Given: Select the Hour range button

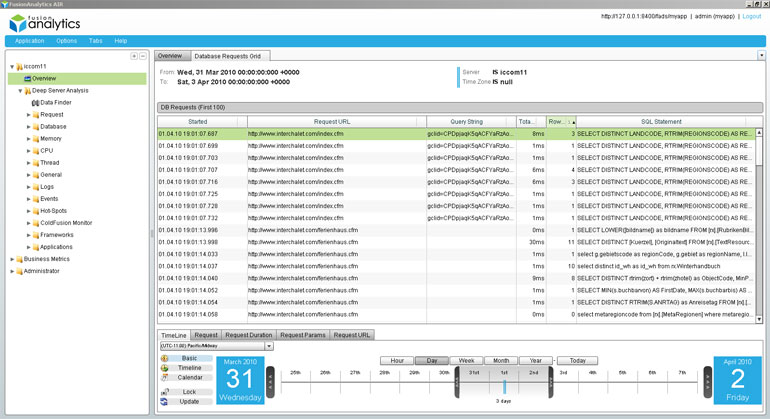Looking at the screenshot, I should click(397, 361).
